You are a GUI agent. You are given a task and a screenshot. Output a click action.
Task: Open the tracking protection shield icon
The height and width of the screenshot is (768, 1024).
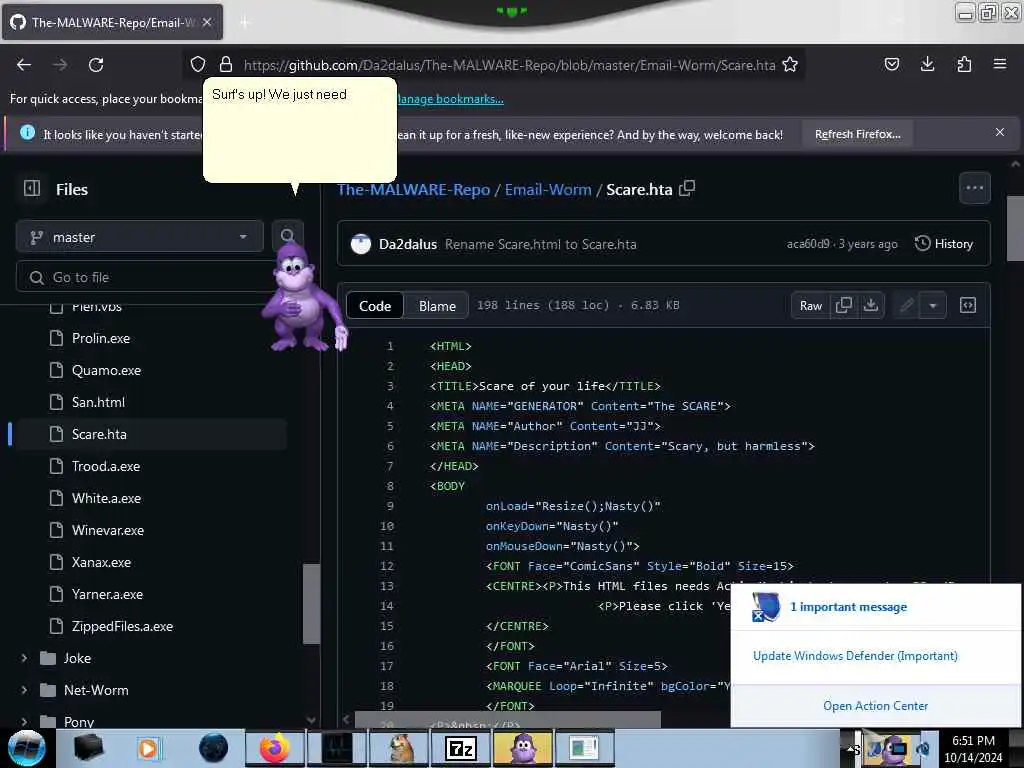point(198,64)
